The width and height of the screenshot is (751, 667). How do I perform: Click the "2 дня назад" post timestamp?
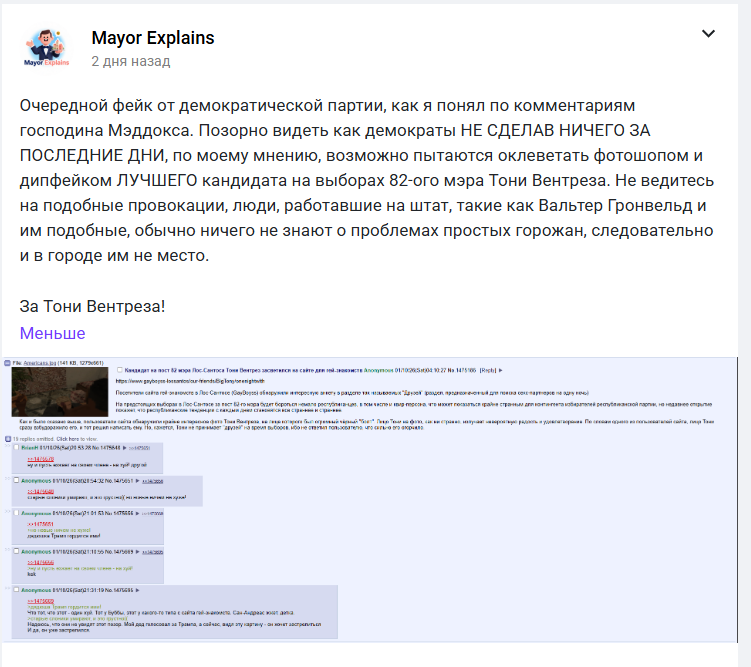(130, 61)
